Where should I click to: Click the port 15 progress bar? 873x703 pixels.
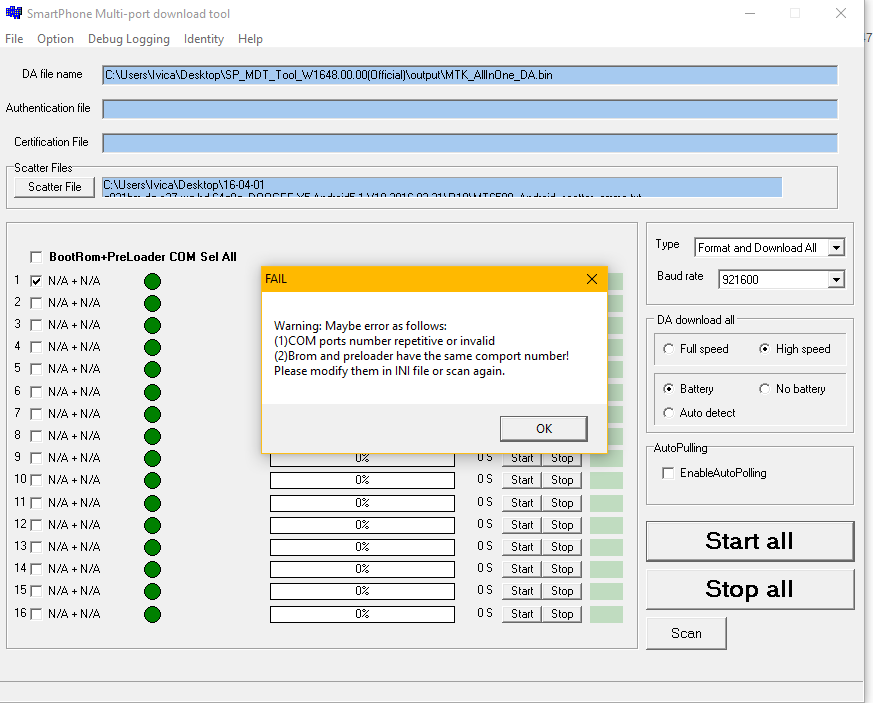click(x=362, y=591)
